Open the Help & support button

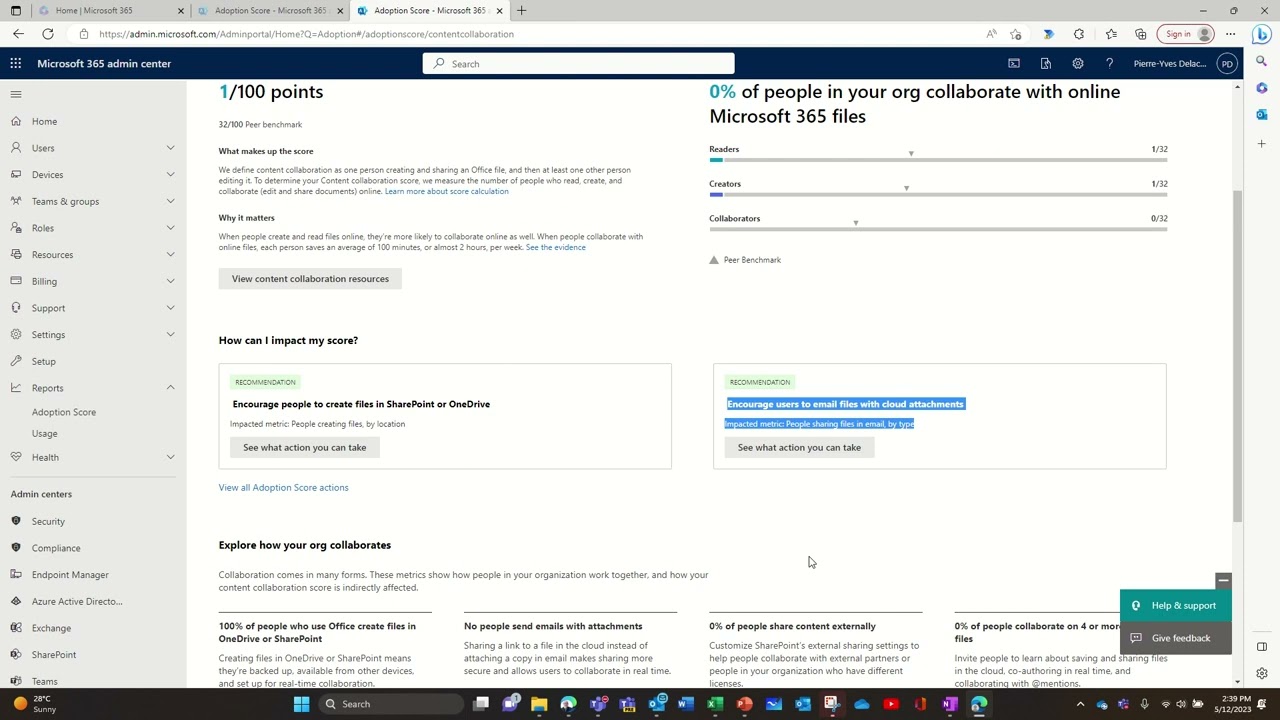[1176, 605]
